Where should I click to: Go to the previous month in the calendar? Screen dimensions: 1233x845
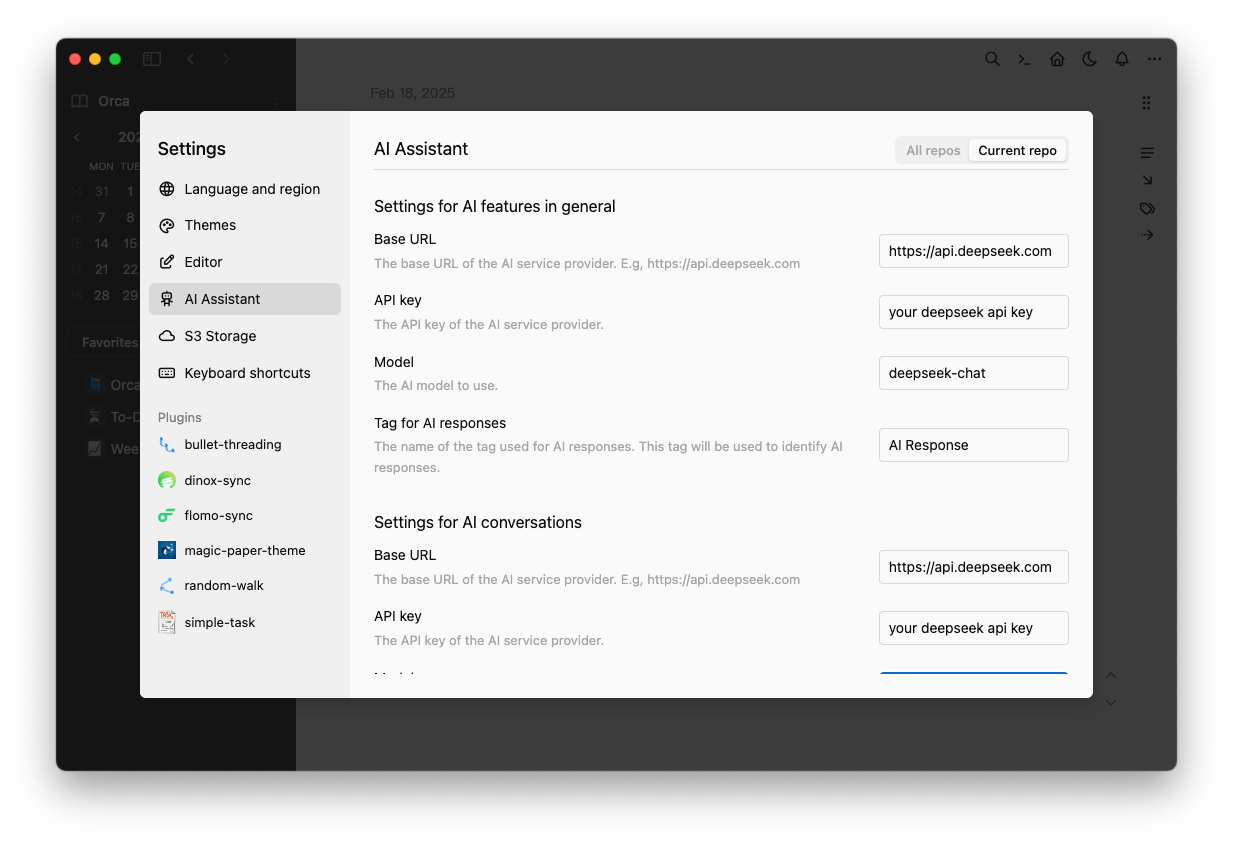tap(77, 137)
